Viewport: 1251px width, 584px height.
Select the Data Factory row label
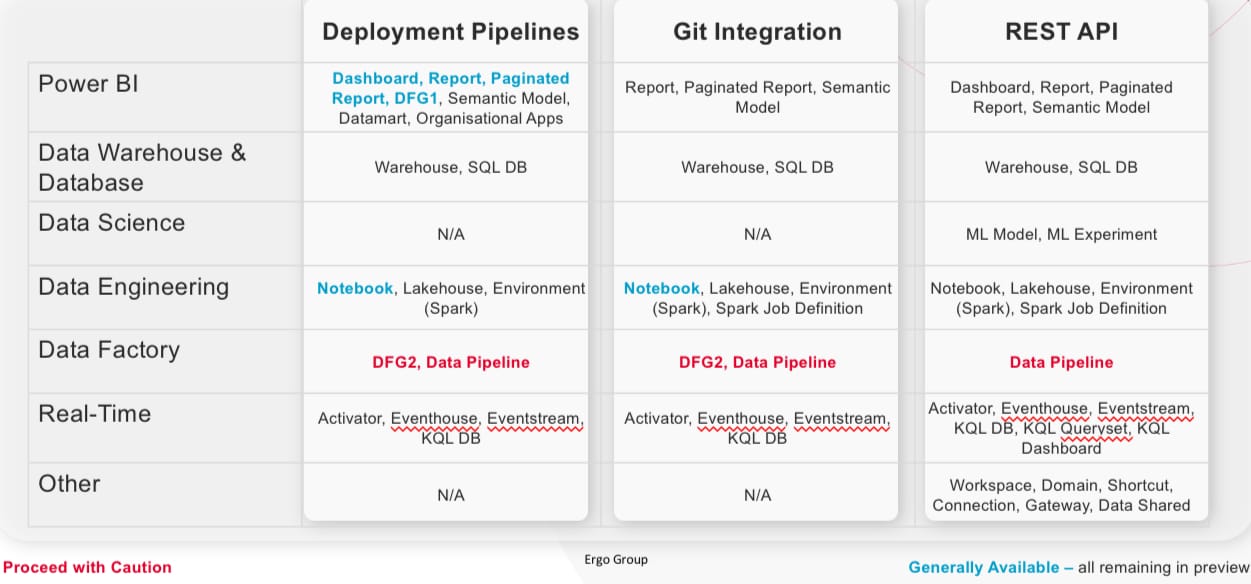tap(109, 350)
